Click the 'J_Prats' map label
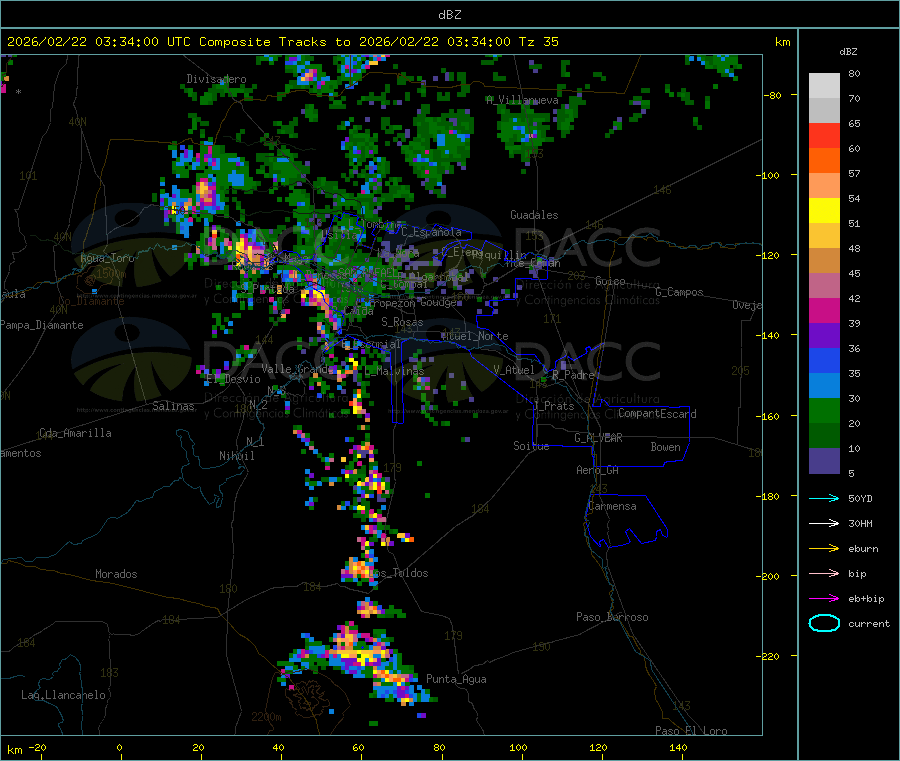Screen dimensions: 900x761 click(553, 406)
